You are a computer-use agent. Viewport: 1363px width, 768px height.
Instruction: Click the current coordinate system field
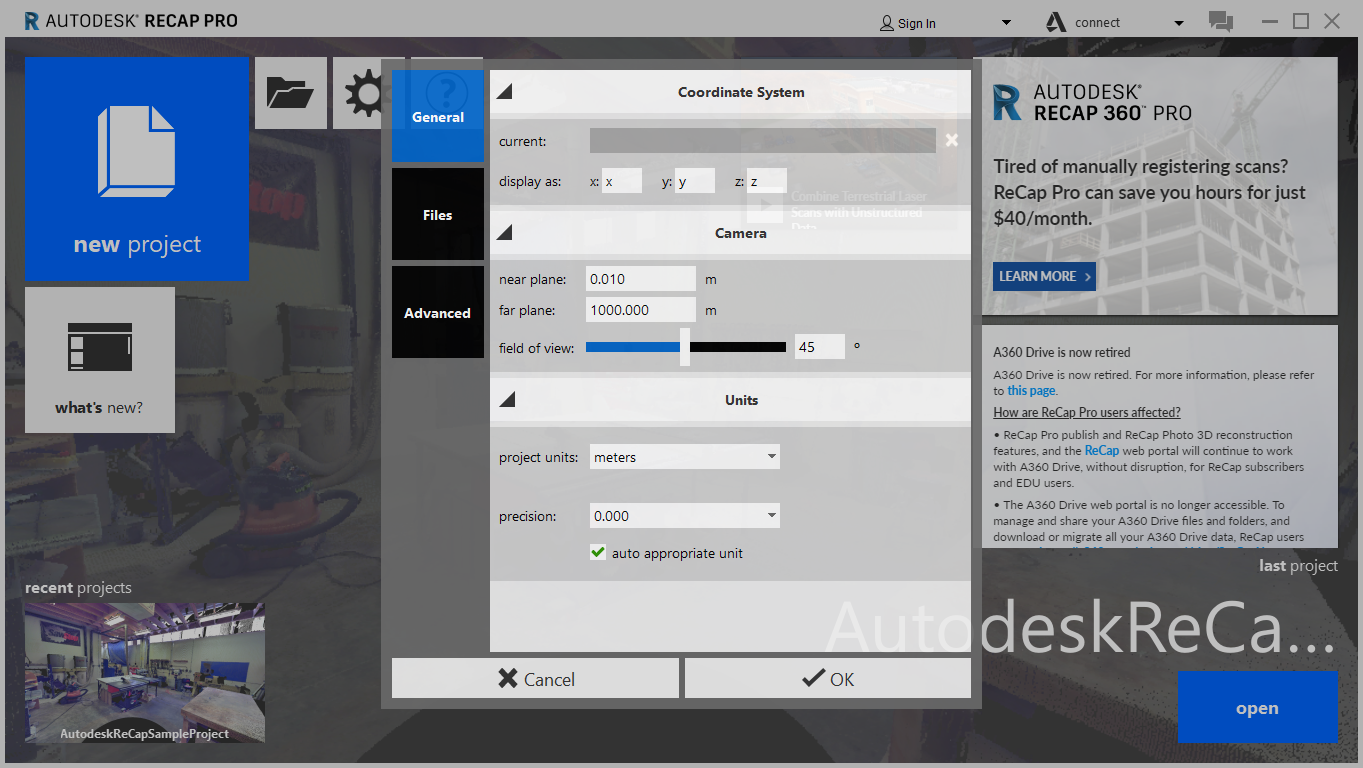[x=763, y=141]
